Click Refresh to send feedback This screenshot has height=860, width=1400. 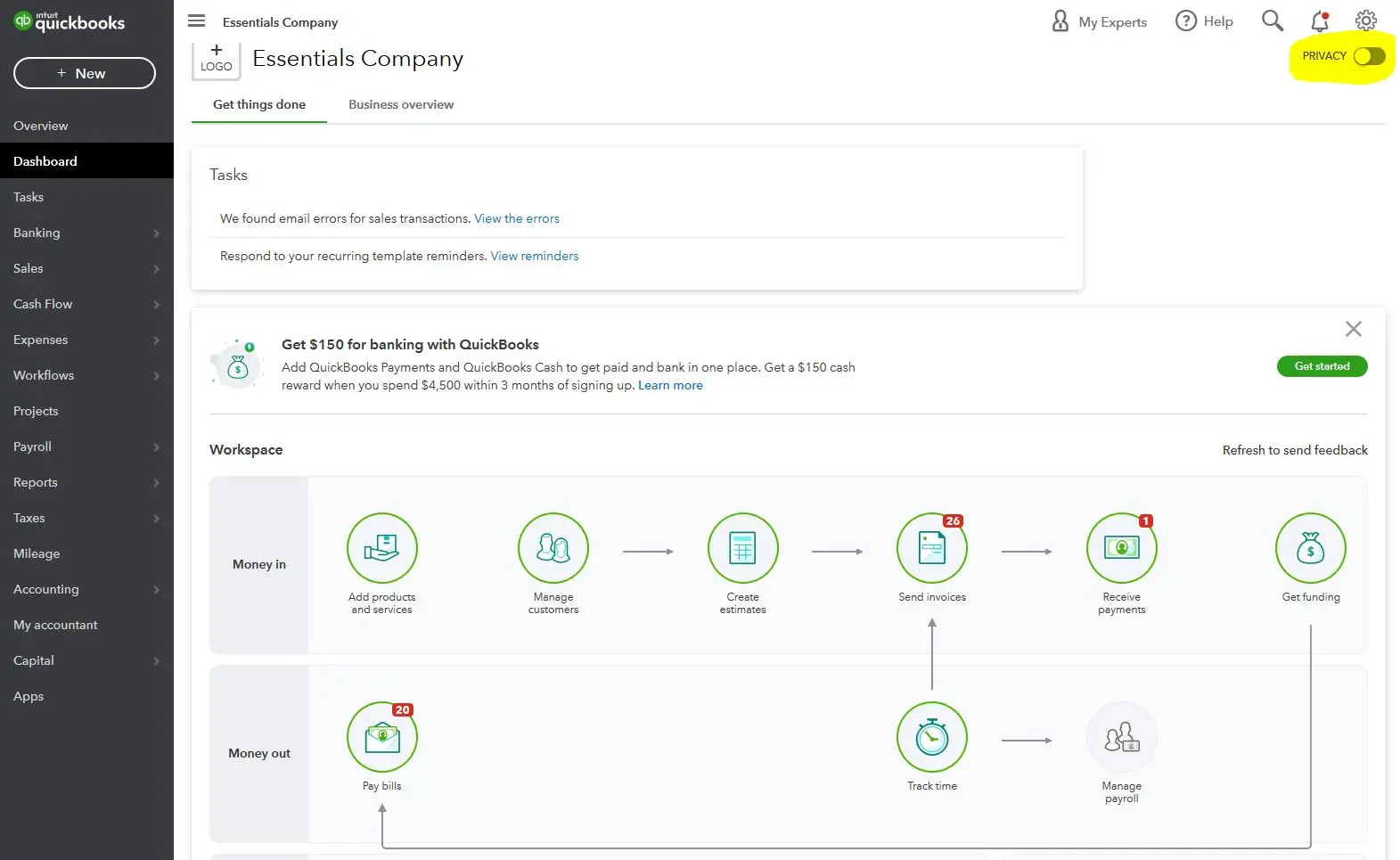(x=1295, y=450)
